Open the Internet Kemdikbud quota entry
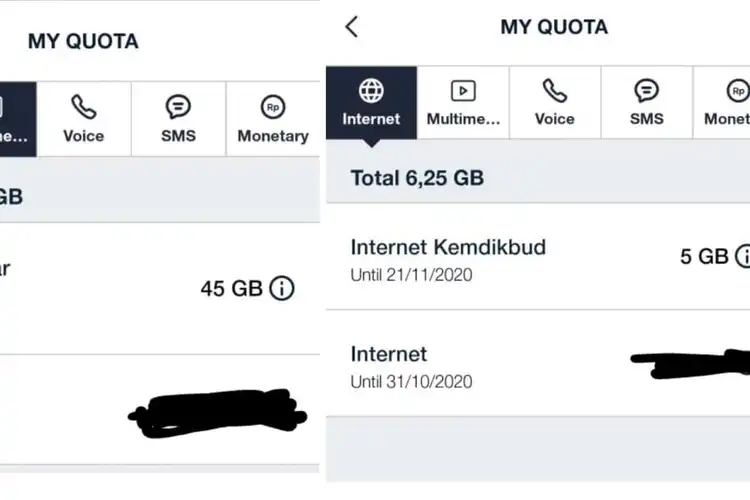Image resolution: width=750 pixels, height=500 pixels. pyautogui.click(x=538, y=256)
